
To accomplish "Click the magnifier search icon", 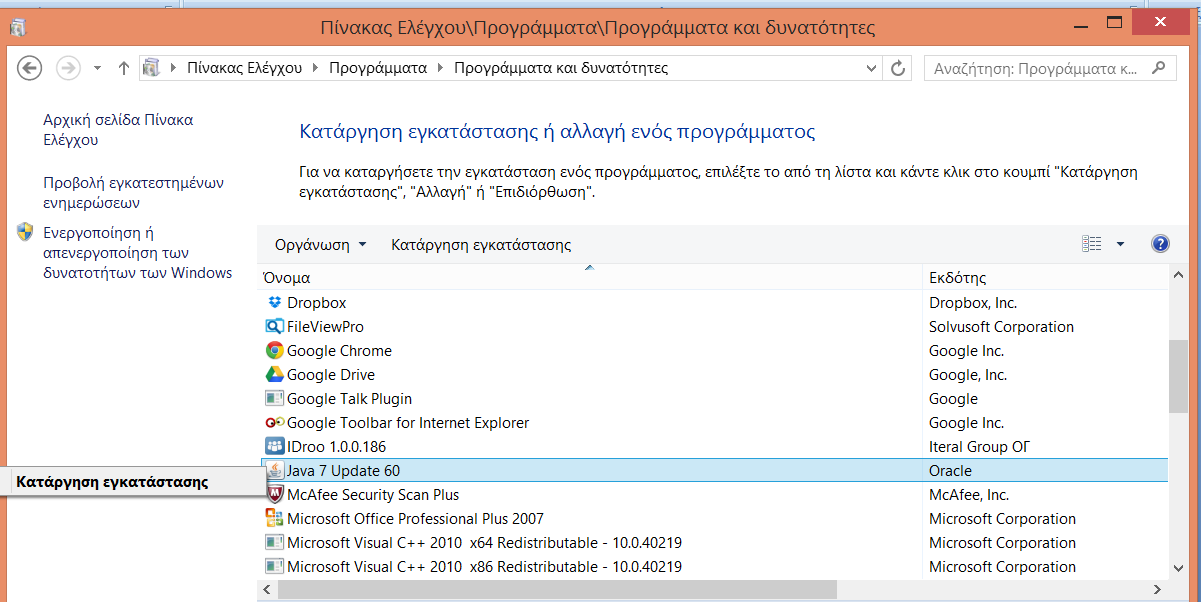I will 1160,68.
